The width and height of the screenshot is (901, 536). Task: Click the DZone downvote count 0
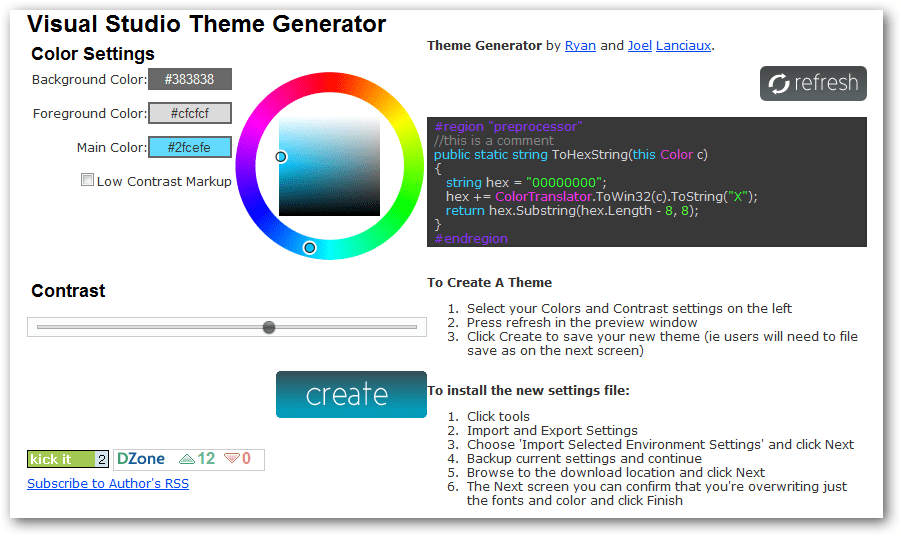[x=246, y=458]
